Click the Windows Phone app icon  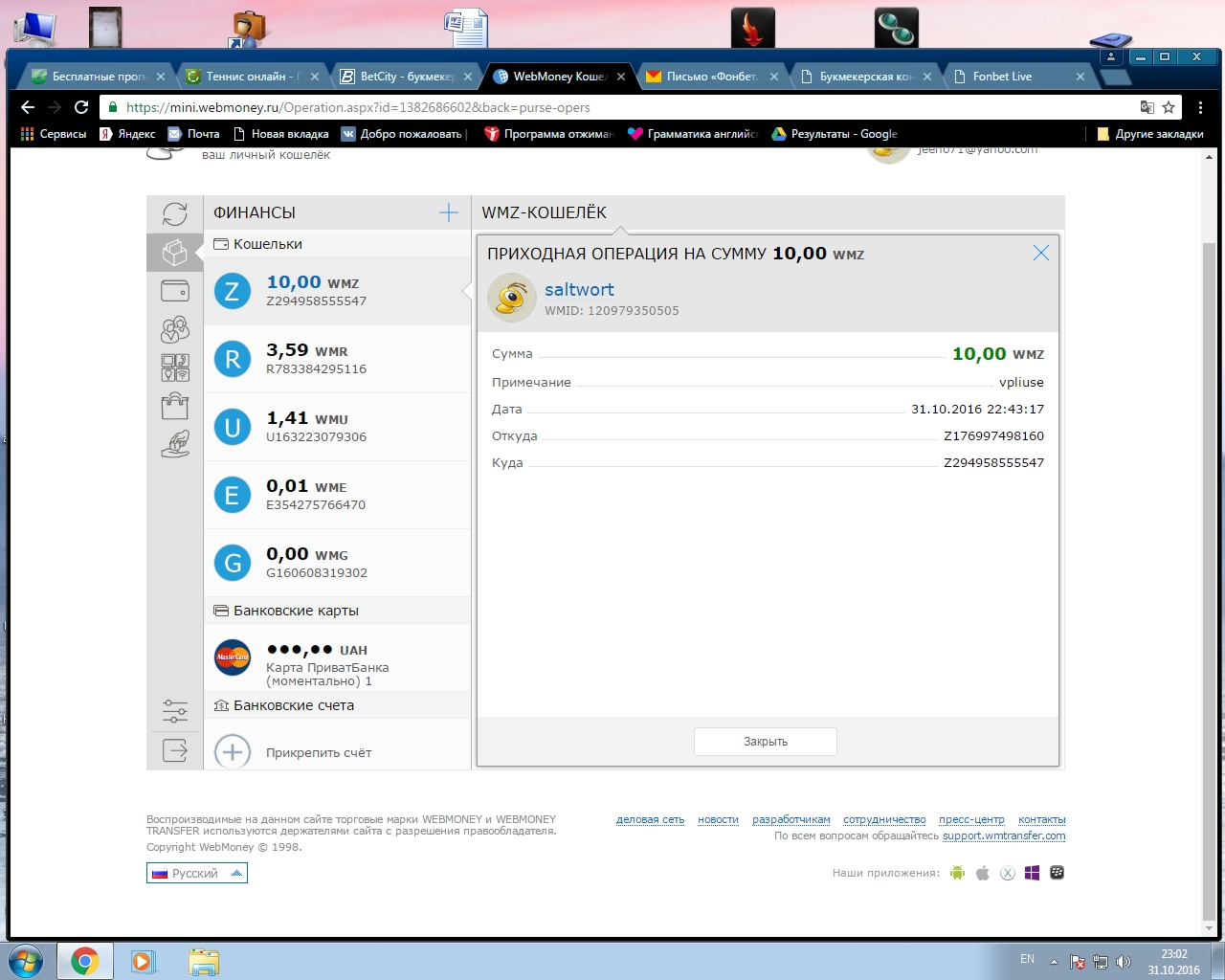click(1032, 873)
